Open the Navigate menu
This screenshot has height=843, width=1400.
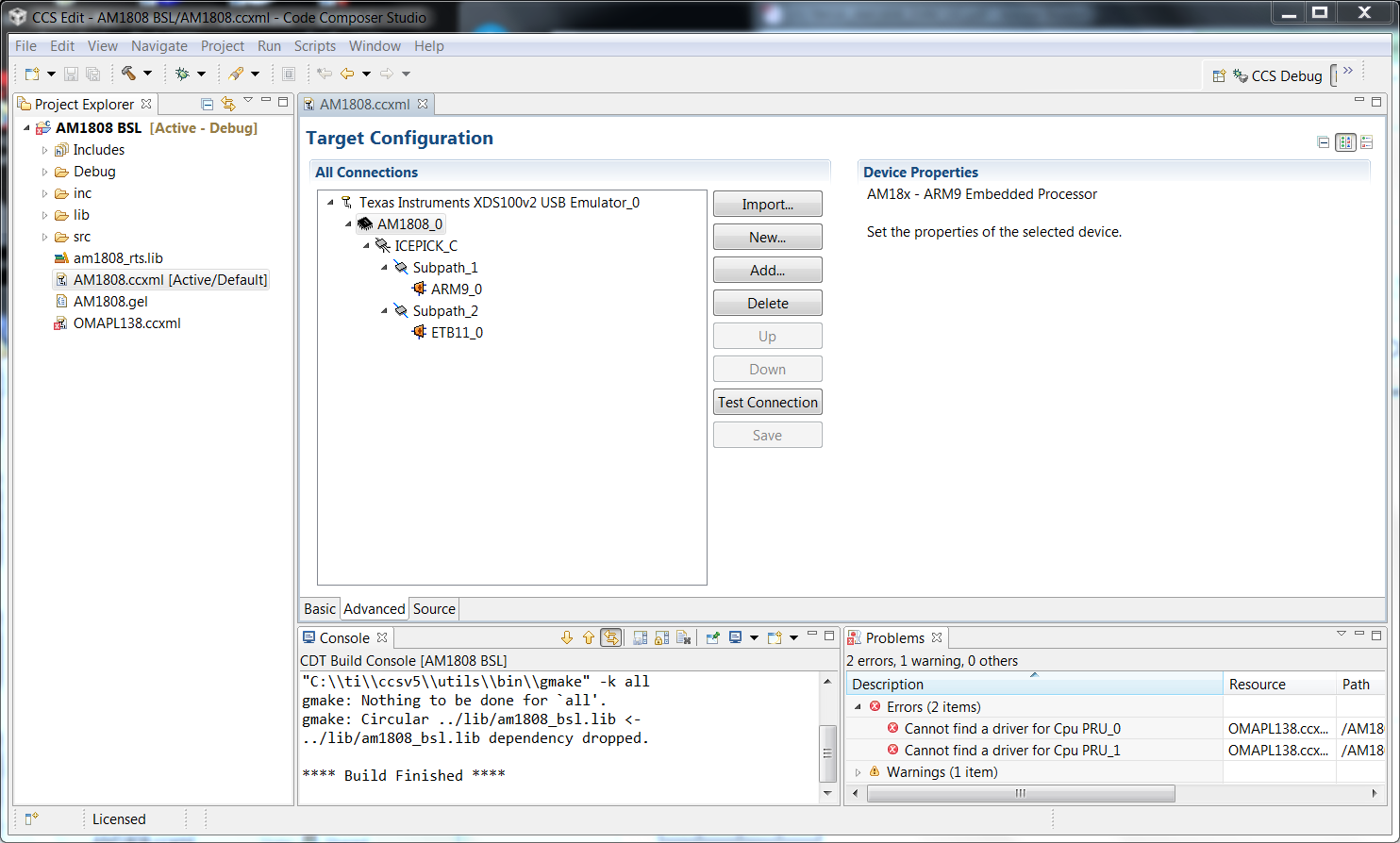point(158,46)
